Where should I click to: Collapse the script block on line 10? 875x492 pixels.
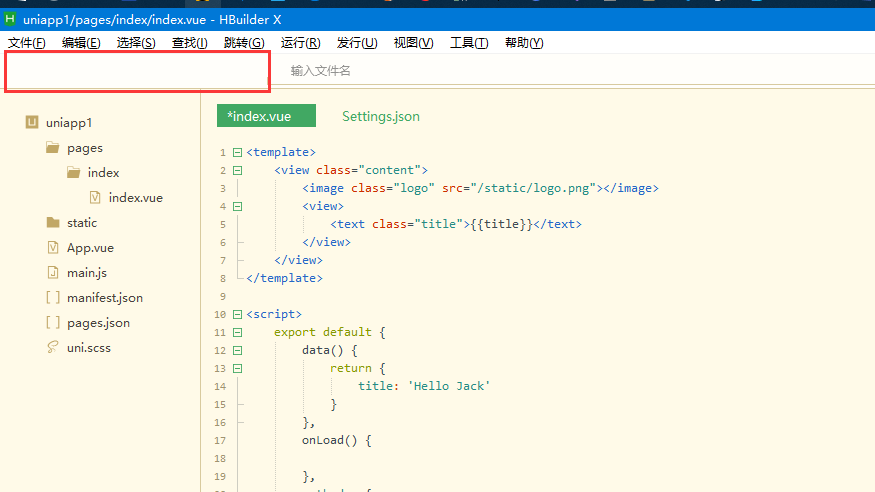click(237, 314)
